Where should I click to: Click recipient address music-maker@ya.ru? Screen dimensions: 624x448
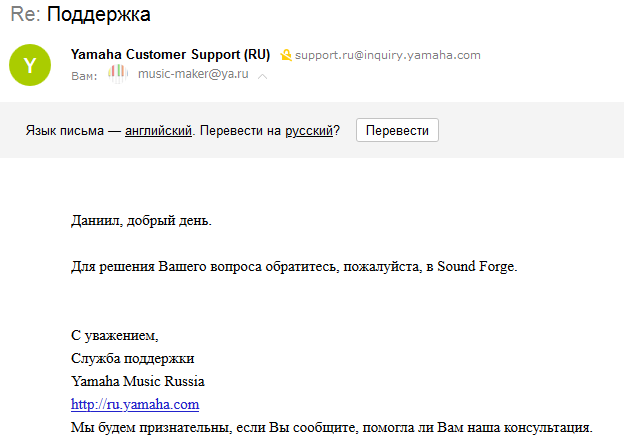[x=195, y=74]
